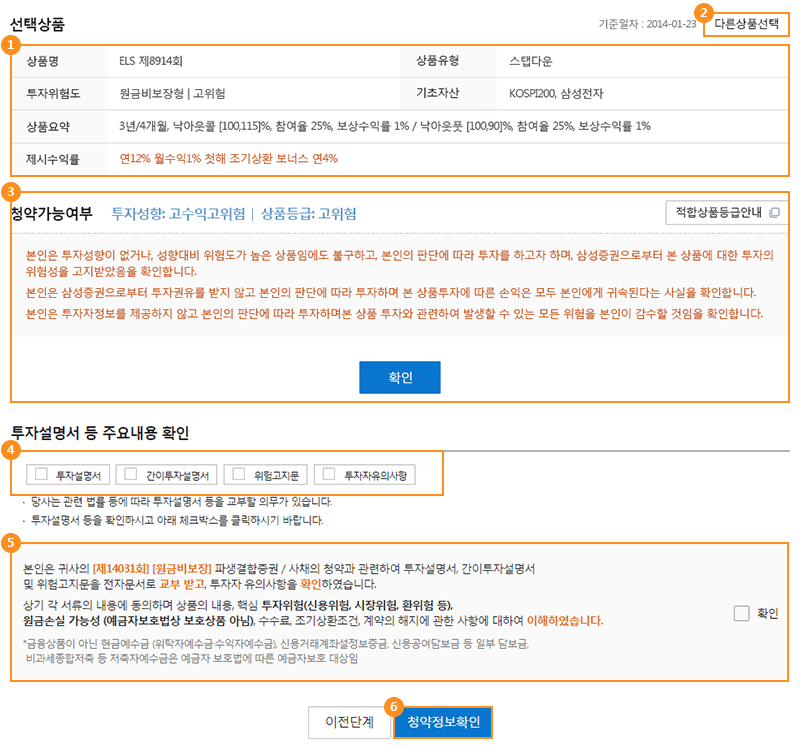Click the orange 연12% 월수익1% yield text
Viewport: 800px width, 746px height.
[229, 159]
